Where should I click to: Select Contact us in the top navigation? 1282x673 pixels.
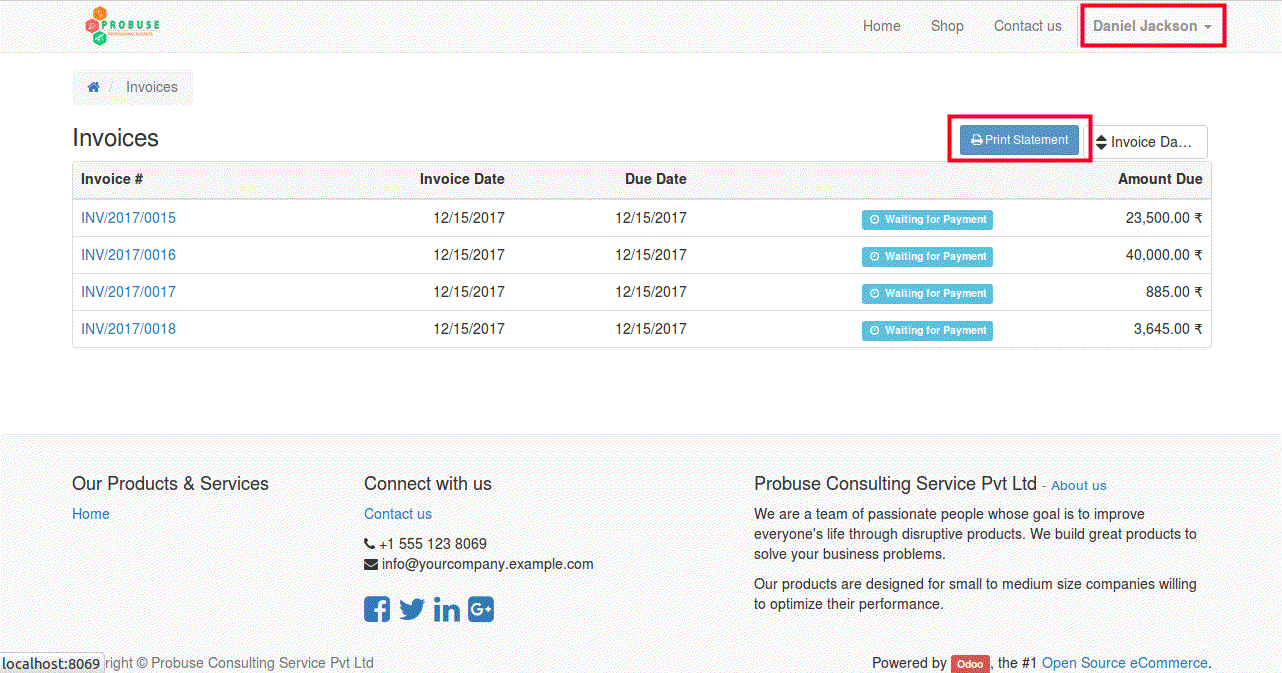[1027, 26]
